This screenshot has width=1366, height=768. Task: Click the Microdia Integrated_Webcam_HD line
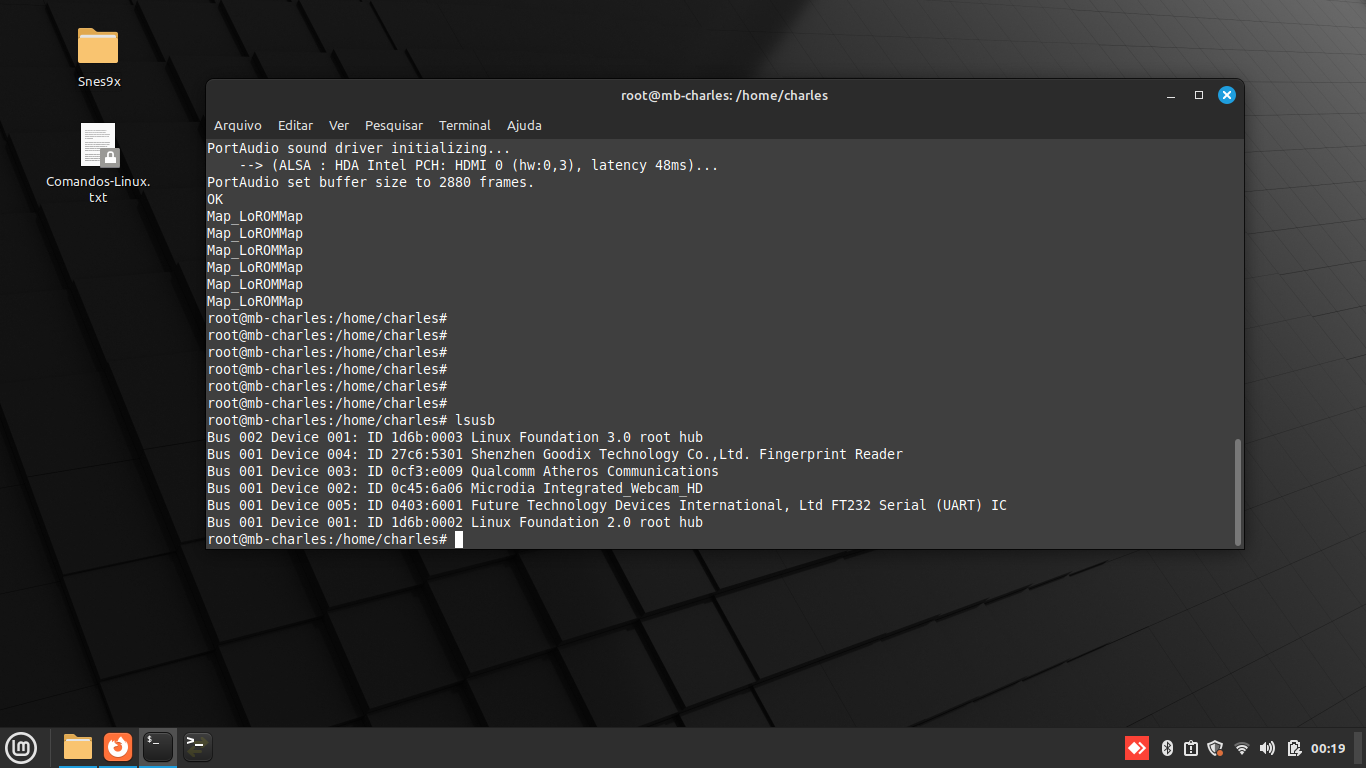click(455, 488)
